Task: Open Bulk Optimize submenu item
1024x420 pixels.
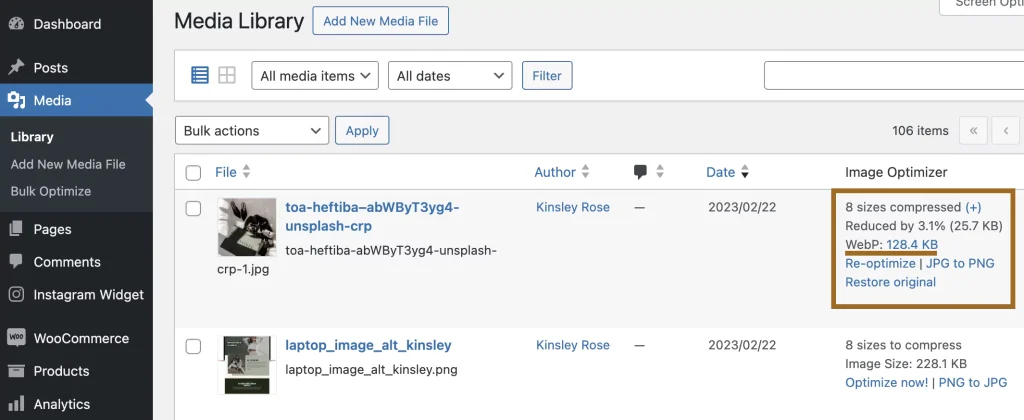Action: coord(50,191)
